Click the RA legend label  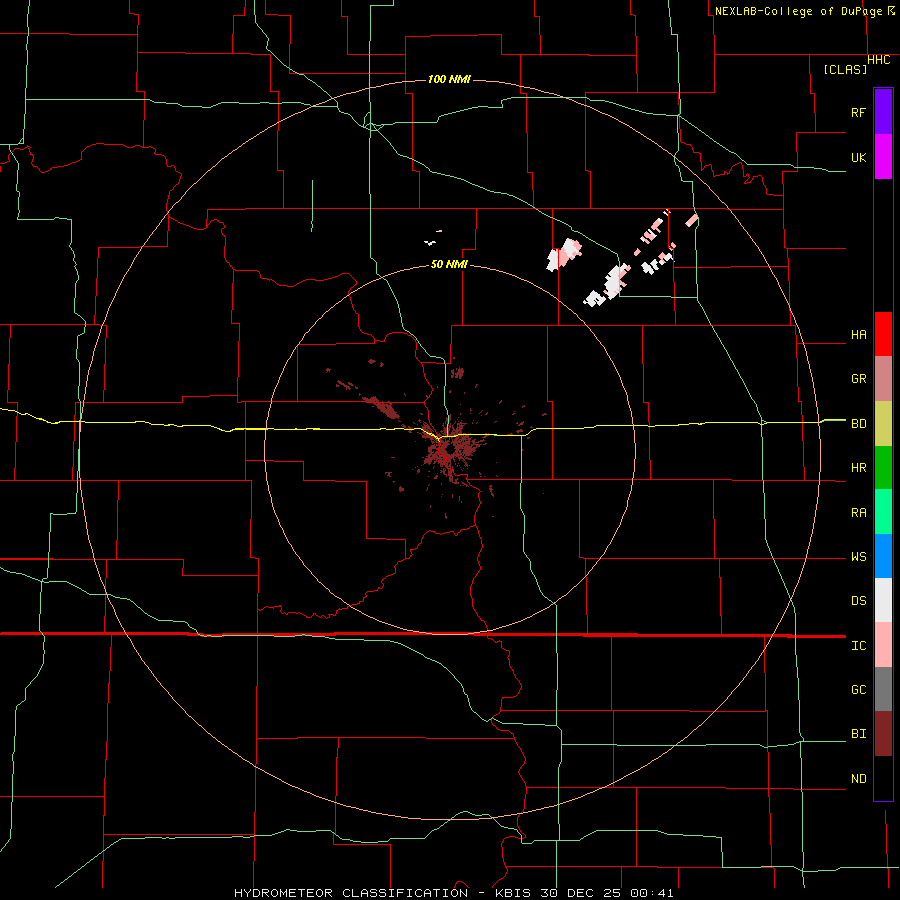pyautogui.click(x=858, y=513)
